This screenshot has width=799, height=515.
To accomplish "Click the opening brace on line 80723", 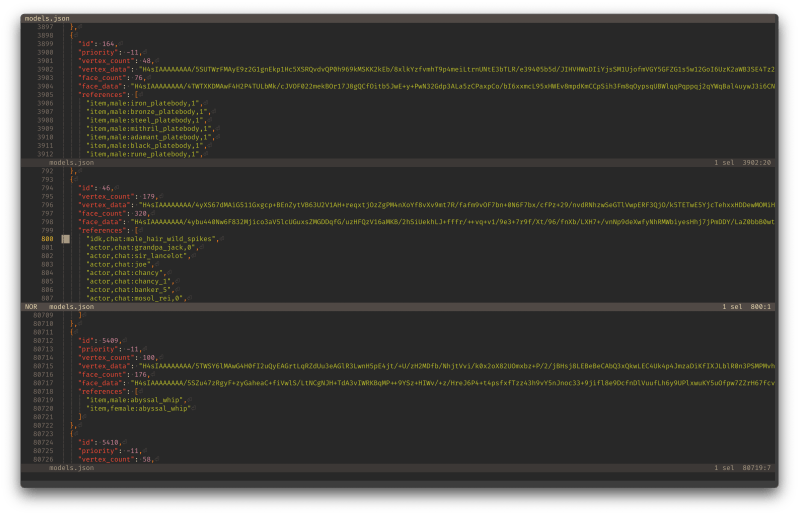I will point(72,434).
